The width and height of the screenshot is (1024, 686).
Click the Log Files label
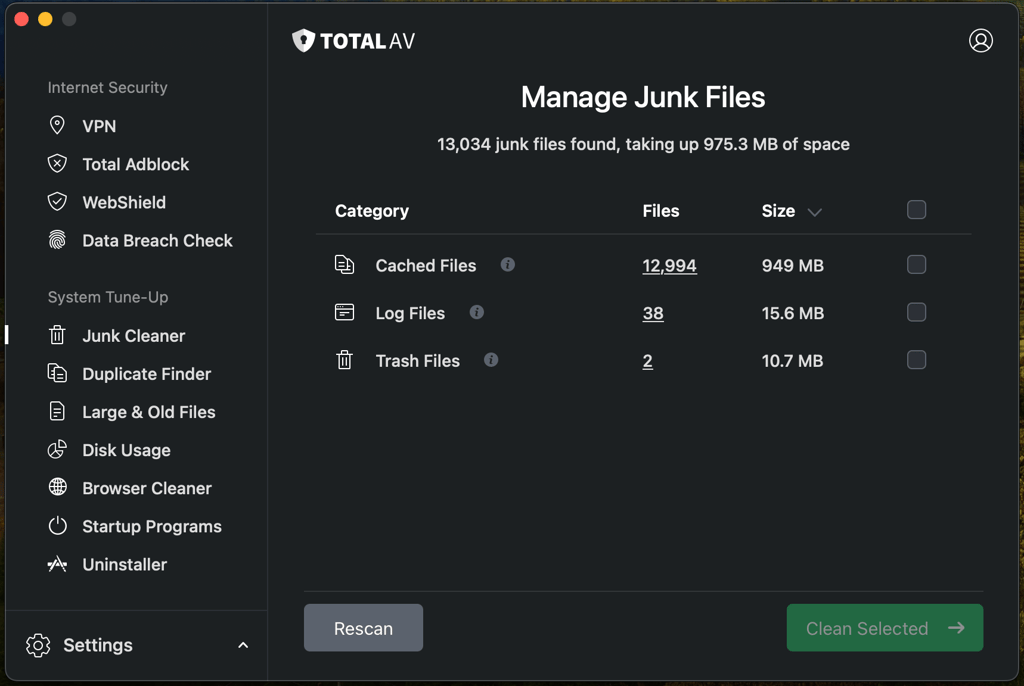410,313
